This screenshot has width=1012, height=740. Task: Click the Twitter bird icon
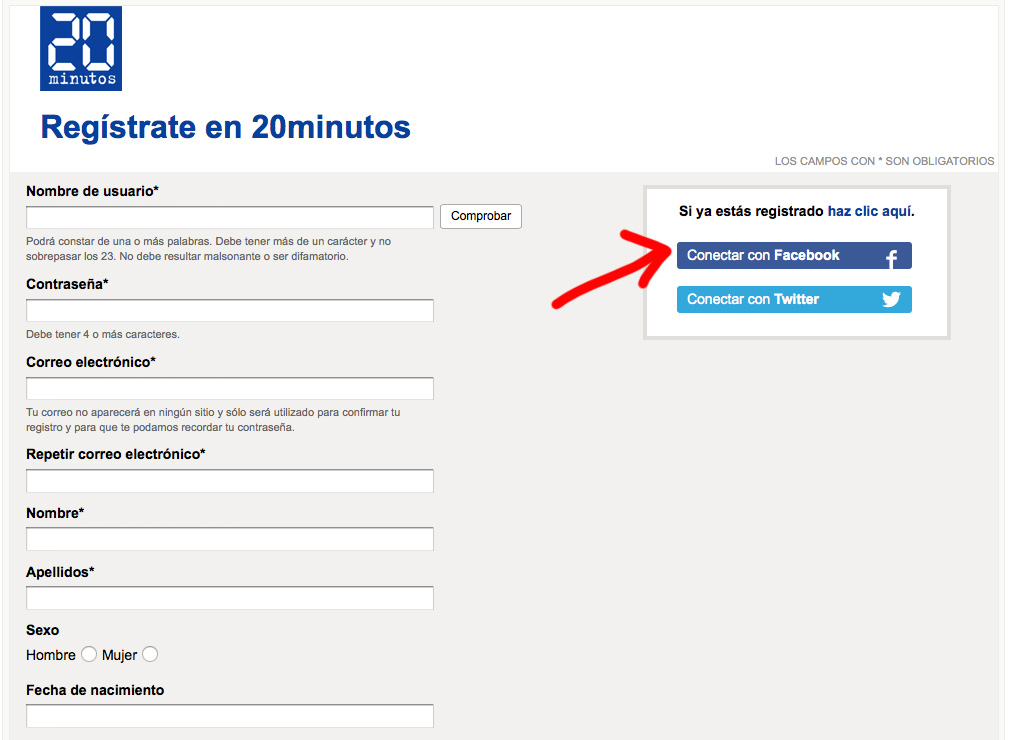891,298
